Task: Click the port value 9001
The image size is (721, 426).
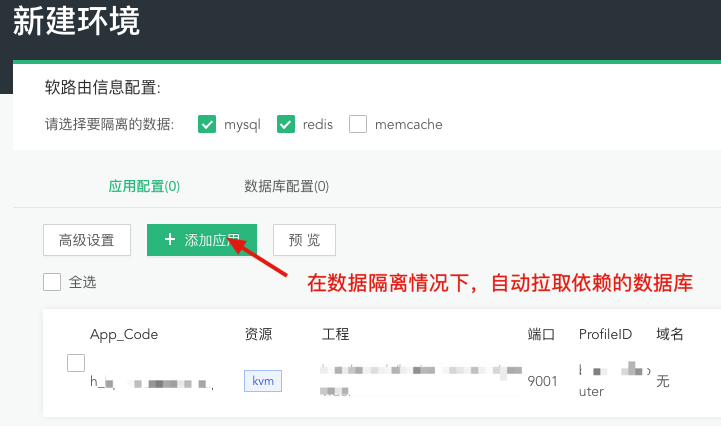Action: click(543, 381)
